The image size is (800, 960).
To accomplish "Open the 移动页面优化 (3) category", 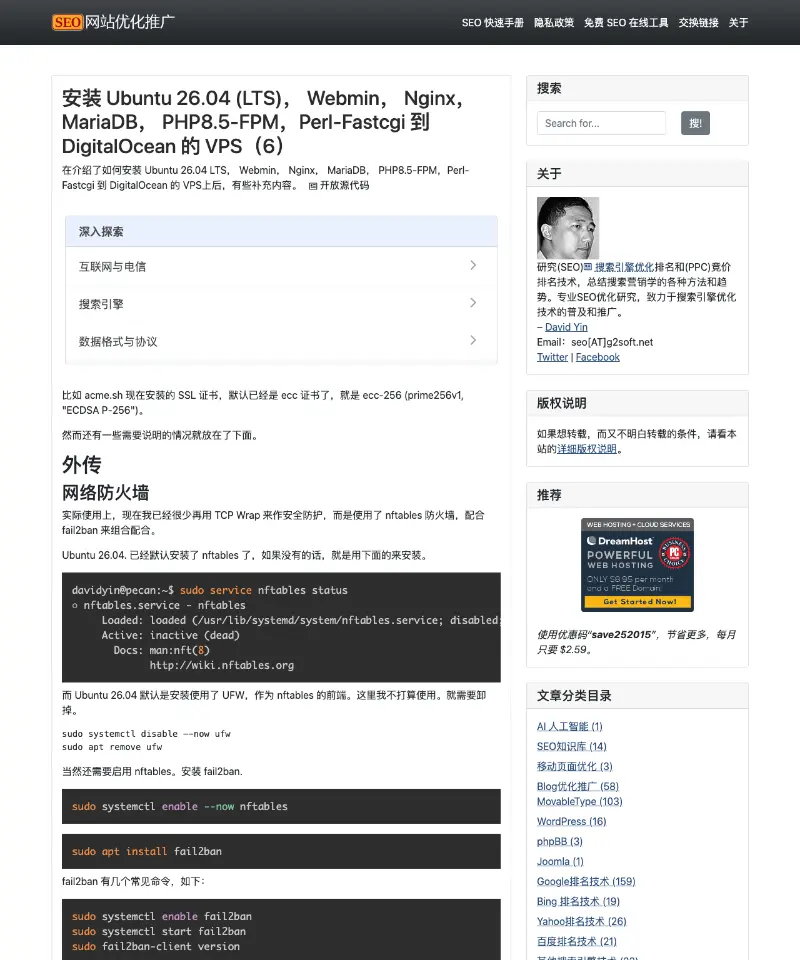I will 575,767.
